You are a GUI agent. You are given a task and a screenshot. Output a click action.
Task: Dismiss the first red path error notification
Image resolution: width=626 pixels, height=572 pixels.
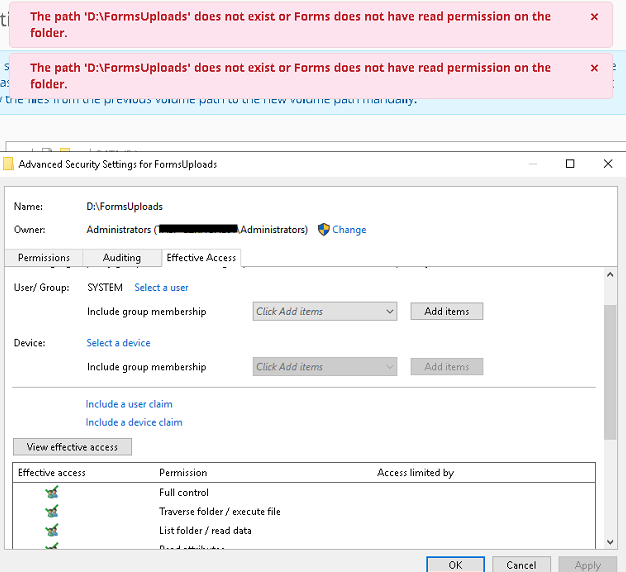tap(594, 17)
